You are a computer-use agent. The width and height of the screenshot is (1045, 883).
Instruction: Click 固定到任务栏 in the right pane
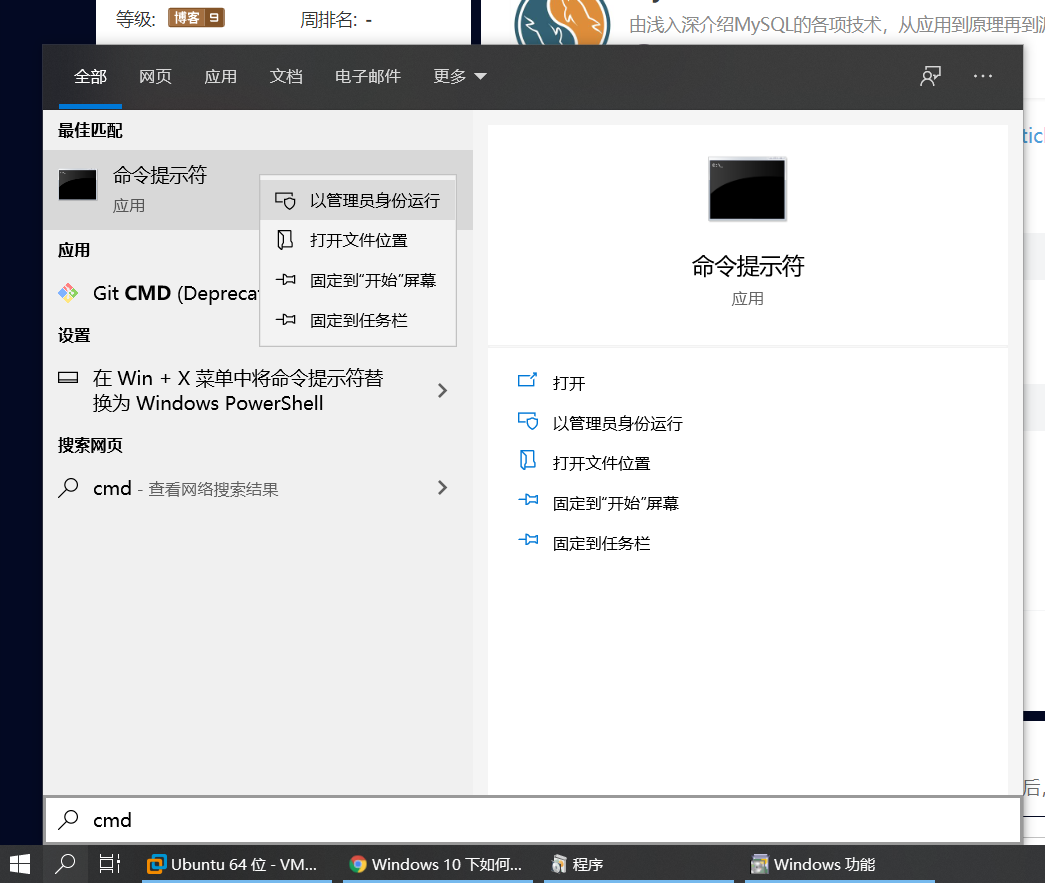coord(601,543)
